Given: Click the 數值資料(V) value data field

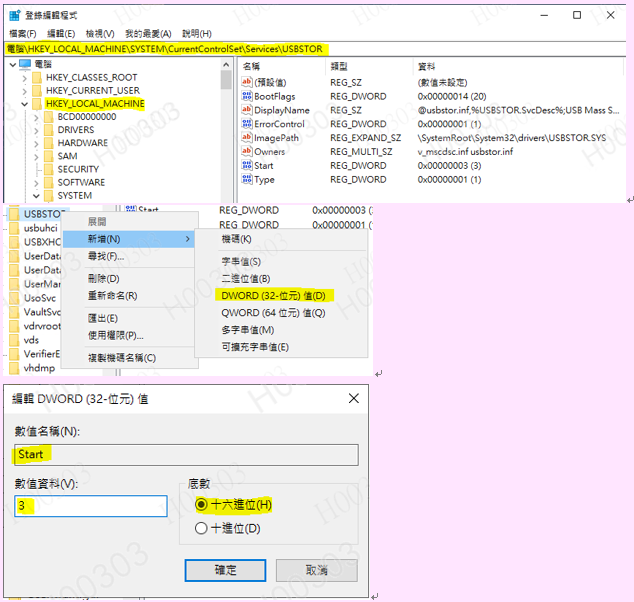Looking at the screenshot, I should [91, 506].
